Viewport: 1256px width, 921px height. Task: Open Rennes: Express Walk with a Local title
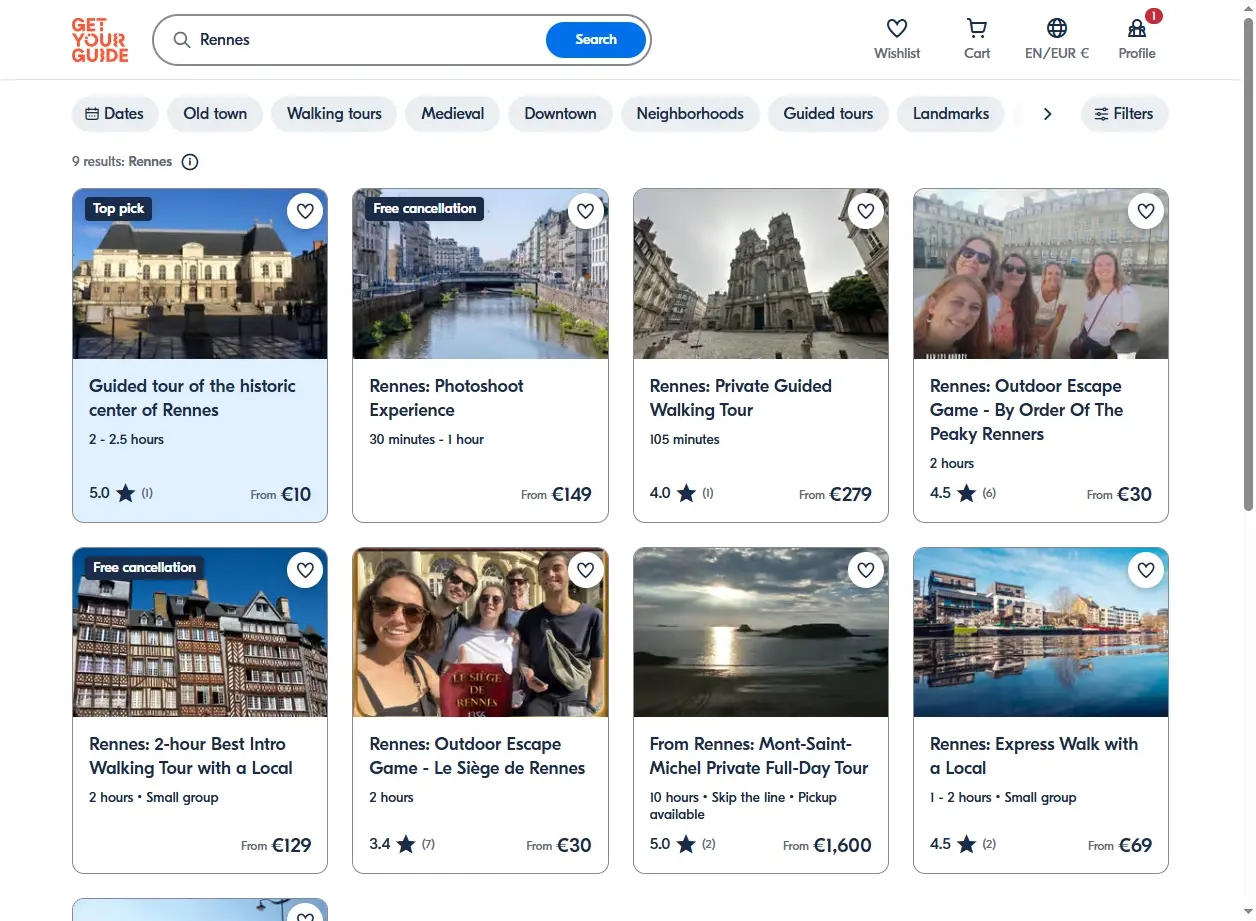tap(1034, 756)
